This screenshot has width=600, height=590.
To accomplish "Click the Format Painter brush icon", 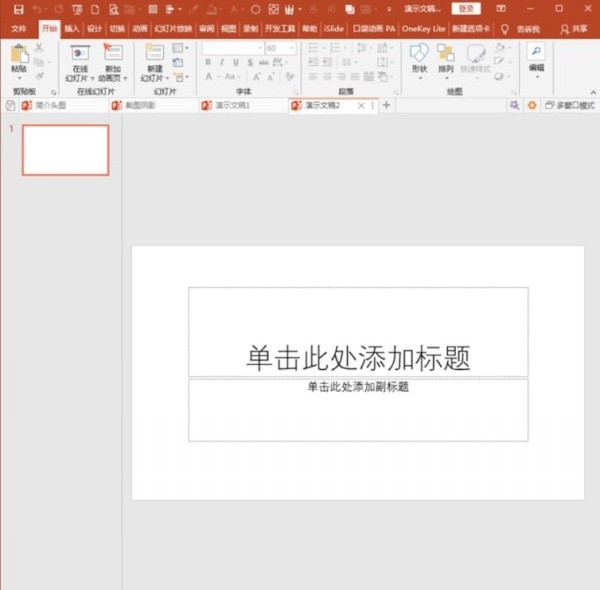I will pos(39,76).
